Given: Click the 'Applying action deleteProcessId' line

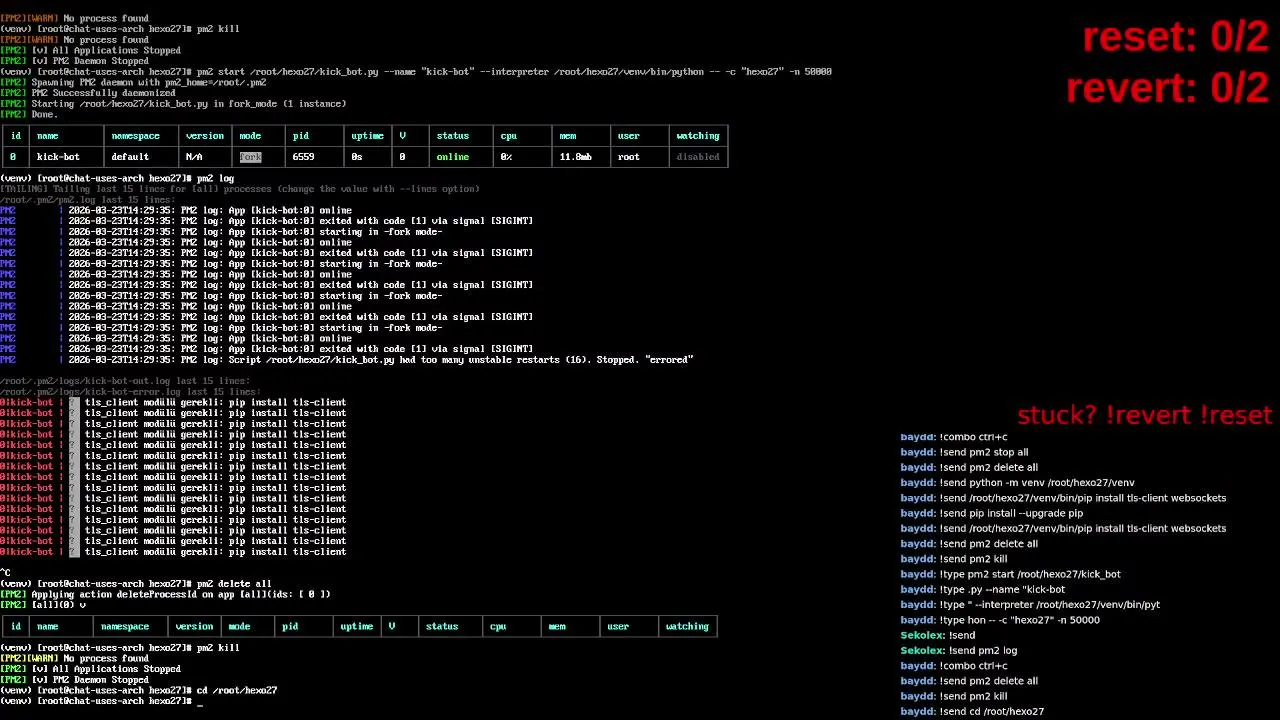Looking at the screenshot, I should [165, 594].
